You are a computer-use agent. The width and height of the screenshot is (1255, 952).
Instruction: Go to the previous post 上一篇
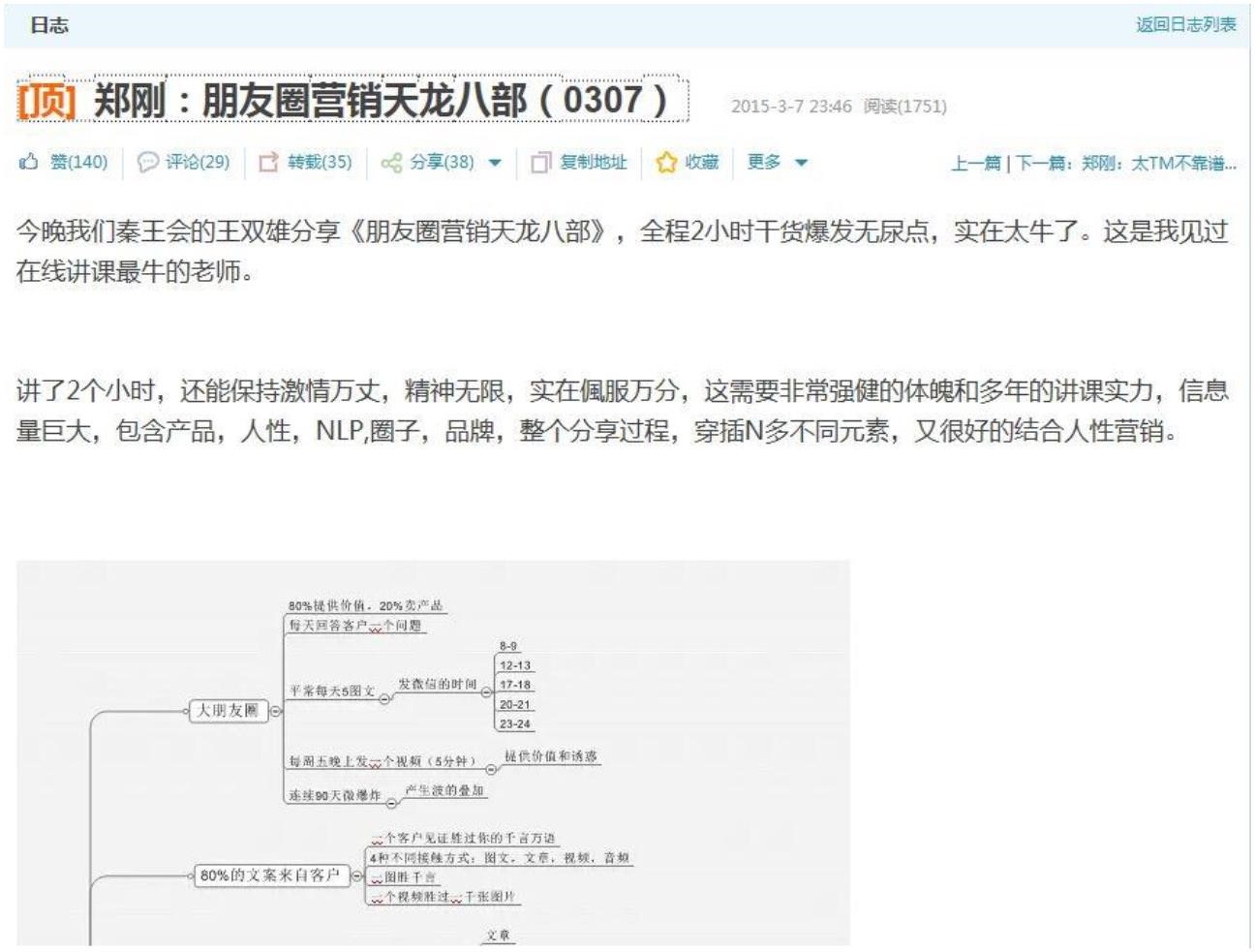click(975, 164)
